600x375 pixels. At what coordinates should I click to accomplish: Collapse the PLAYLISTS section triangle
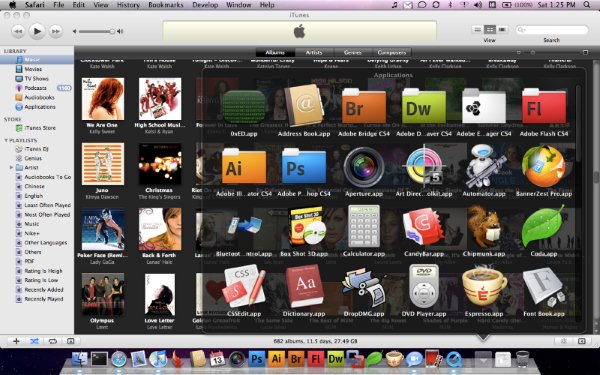pyautogui.click(x=6, y=140)
